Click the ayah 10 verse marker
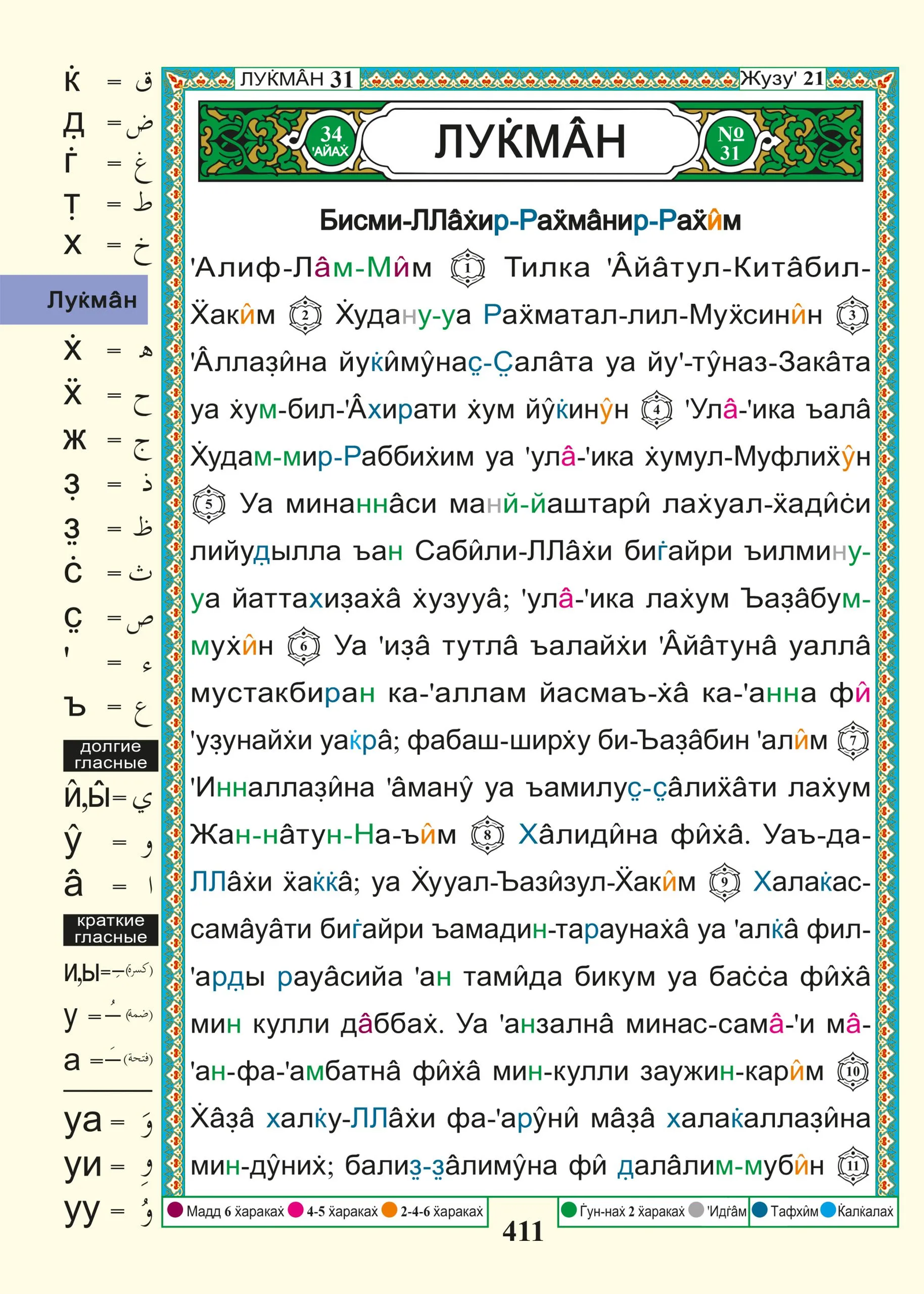924x1294 pixels. [853, 1071]
